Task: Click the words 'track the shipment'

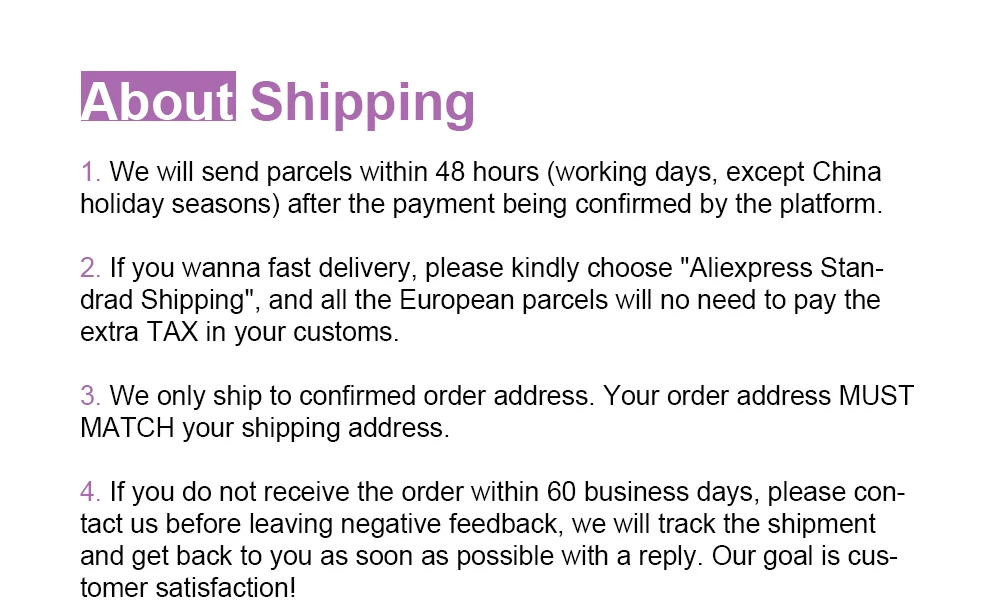Action: point(769,524)
